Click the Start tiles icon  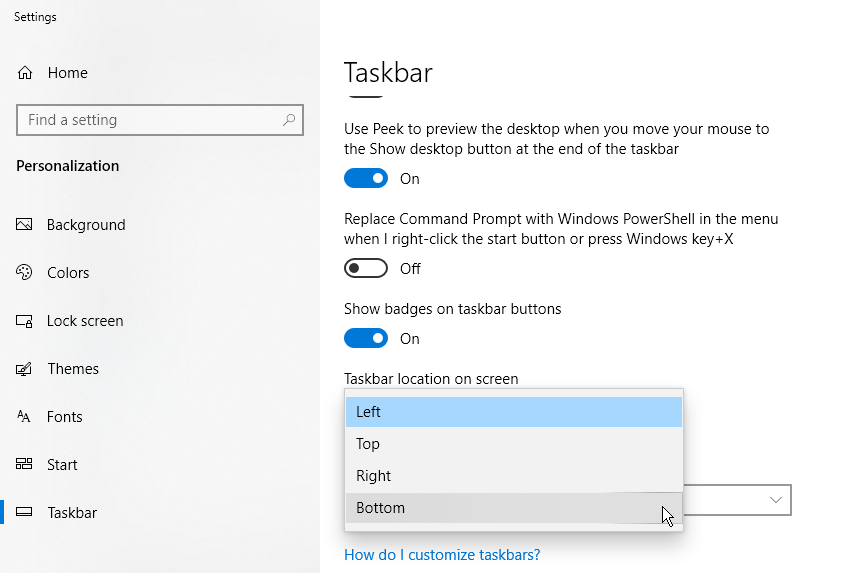tap(24, 464)
